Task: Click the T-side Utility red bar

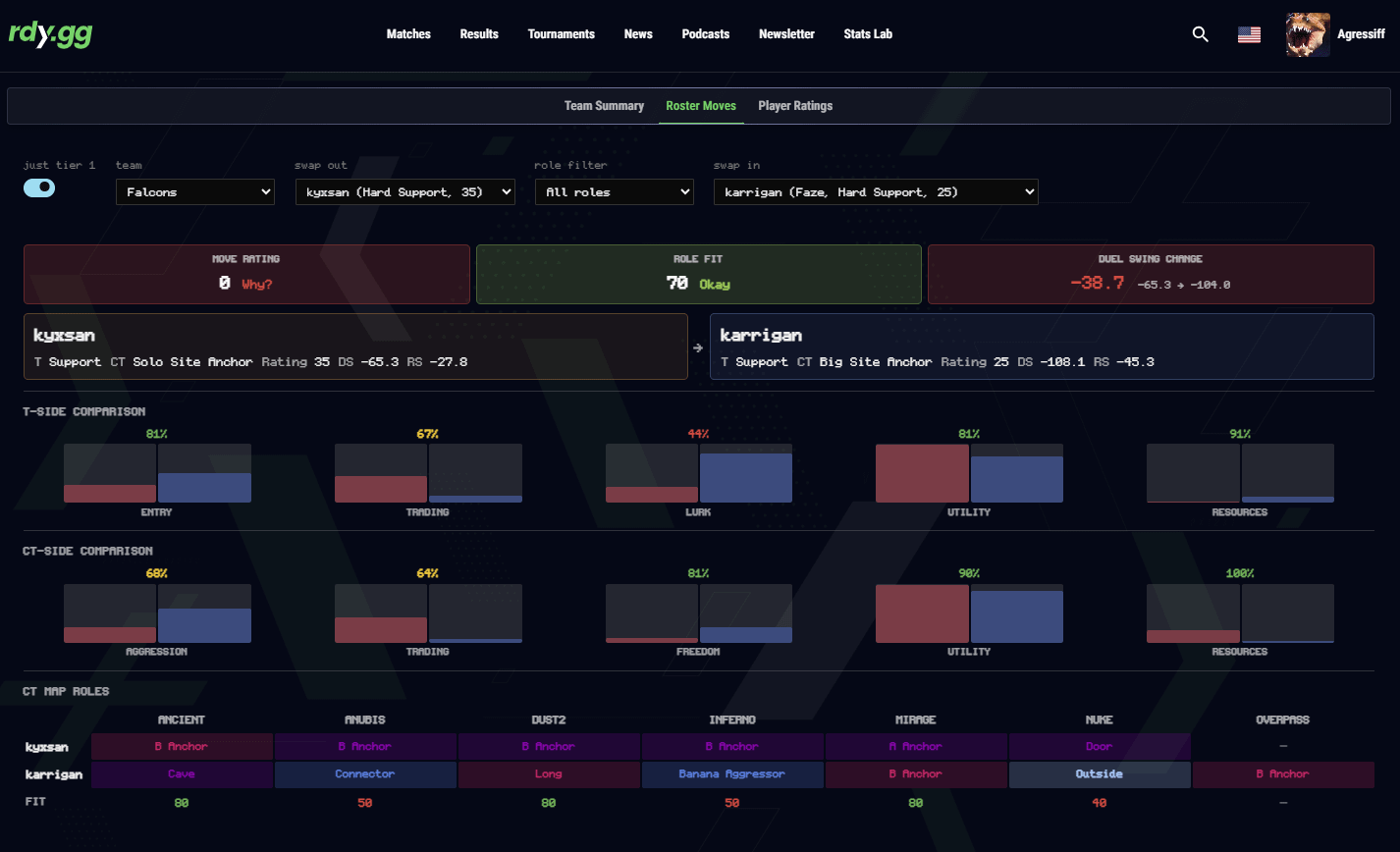Action: 922,474
